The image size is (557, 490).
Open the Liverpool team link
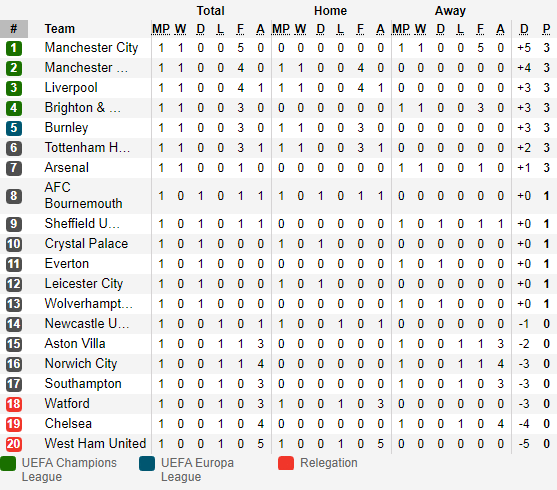pyautogui.click(x=71, y=88)
